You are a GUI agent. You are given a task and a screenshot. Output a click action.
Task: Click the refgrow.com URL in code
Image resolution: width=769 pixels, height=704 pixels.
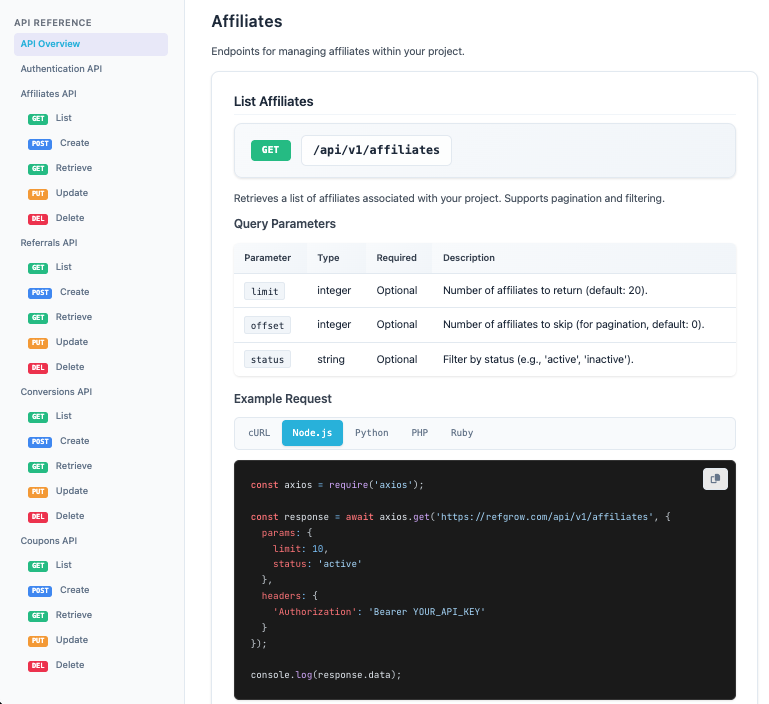(544, 517)
